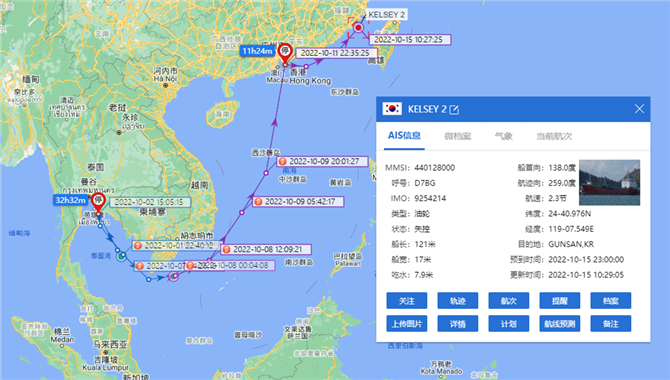Click the stop marker labeled 32h32m near Bangkok
This screenshot has width=670, height=380.
coord(98,202)
